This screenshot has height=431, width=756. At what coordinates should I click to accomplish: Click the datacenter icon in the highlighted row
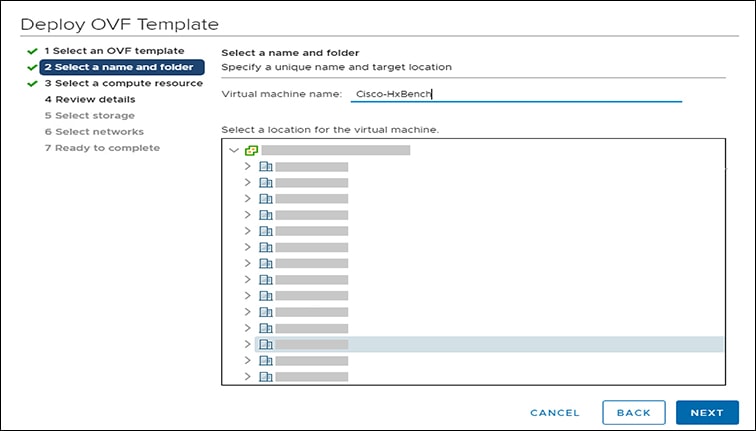click(266, 344)
